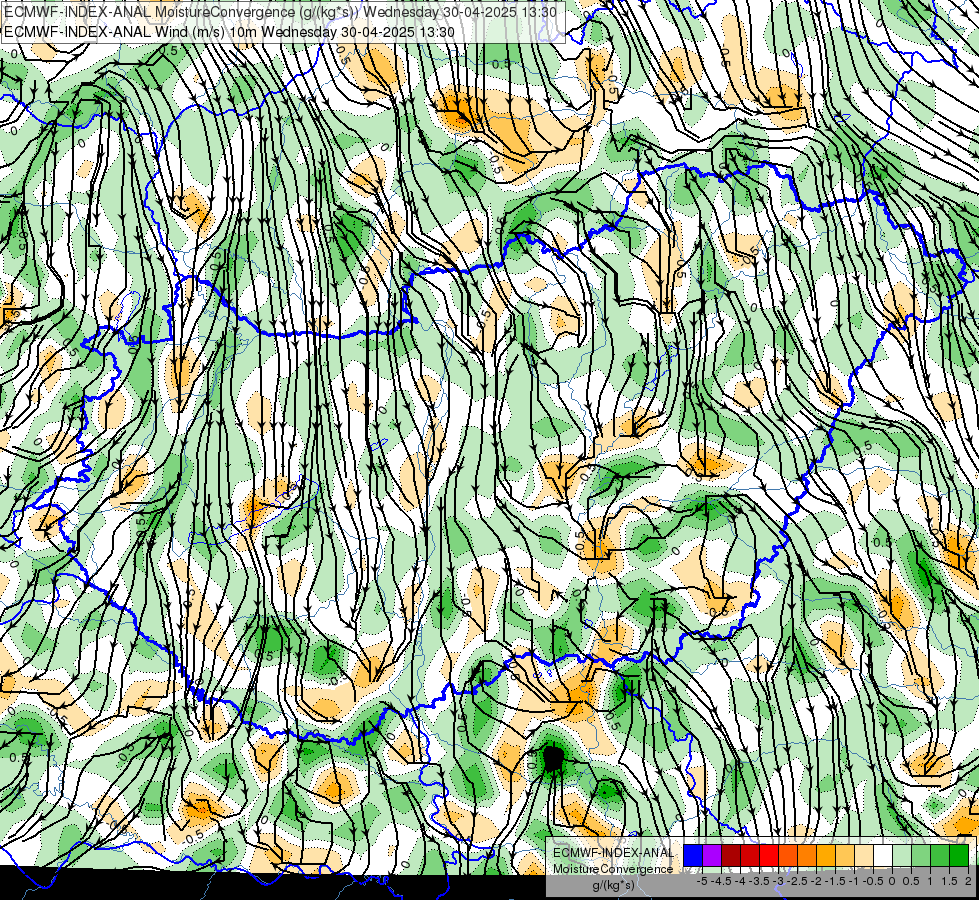Select the darkest green swatch ending at 2
The width and height of the screenshot is (979, 900).
pyautogui.click(x=959, y=856)
